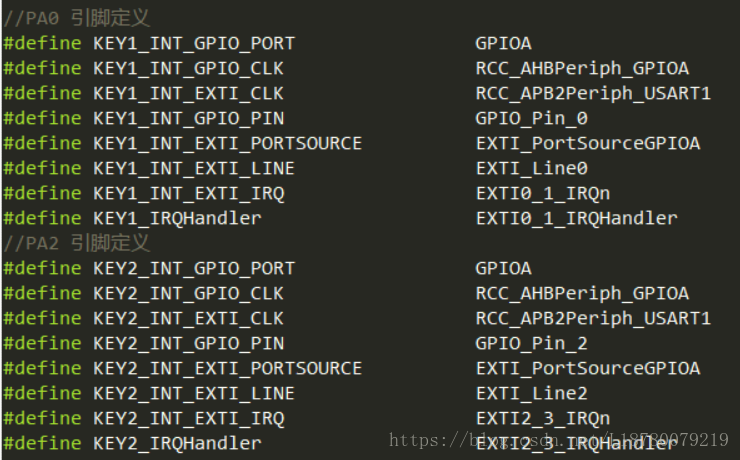Image resolution: width=740 pixels, height=460 pixels.
Task: Click the RCC_AHBPeriph_GPIOA value for KEY1_INT_GPIO_CLK
Action: point(582,68)
